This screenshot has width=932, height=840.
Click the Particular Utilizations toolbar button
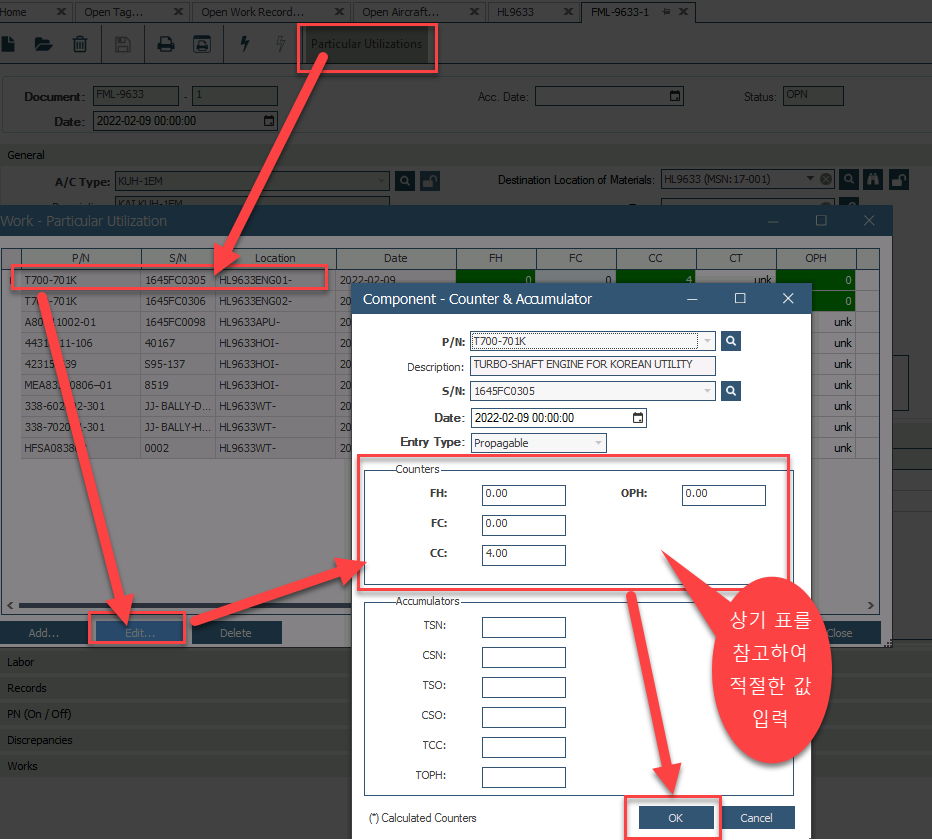pyautogui.click(x=366, y=45)
